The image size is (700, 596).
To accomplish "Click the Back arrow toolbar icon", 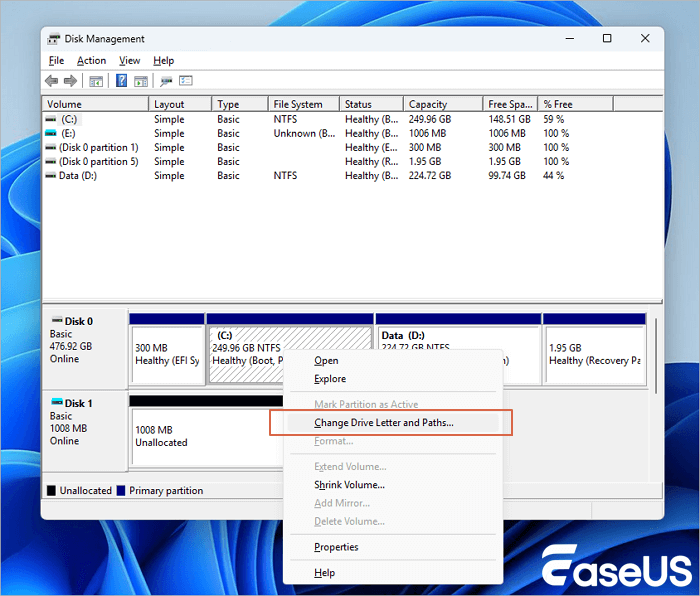I will (52, 81).
